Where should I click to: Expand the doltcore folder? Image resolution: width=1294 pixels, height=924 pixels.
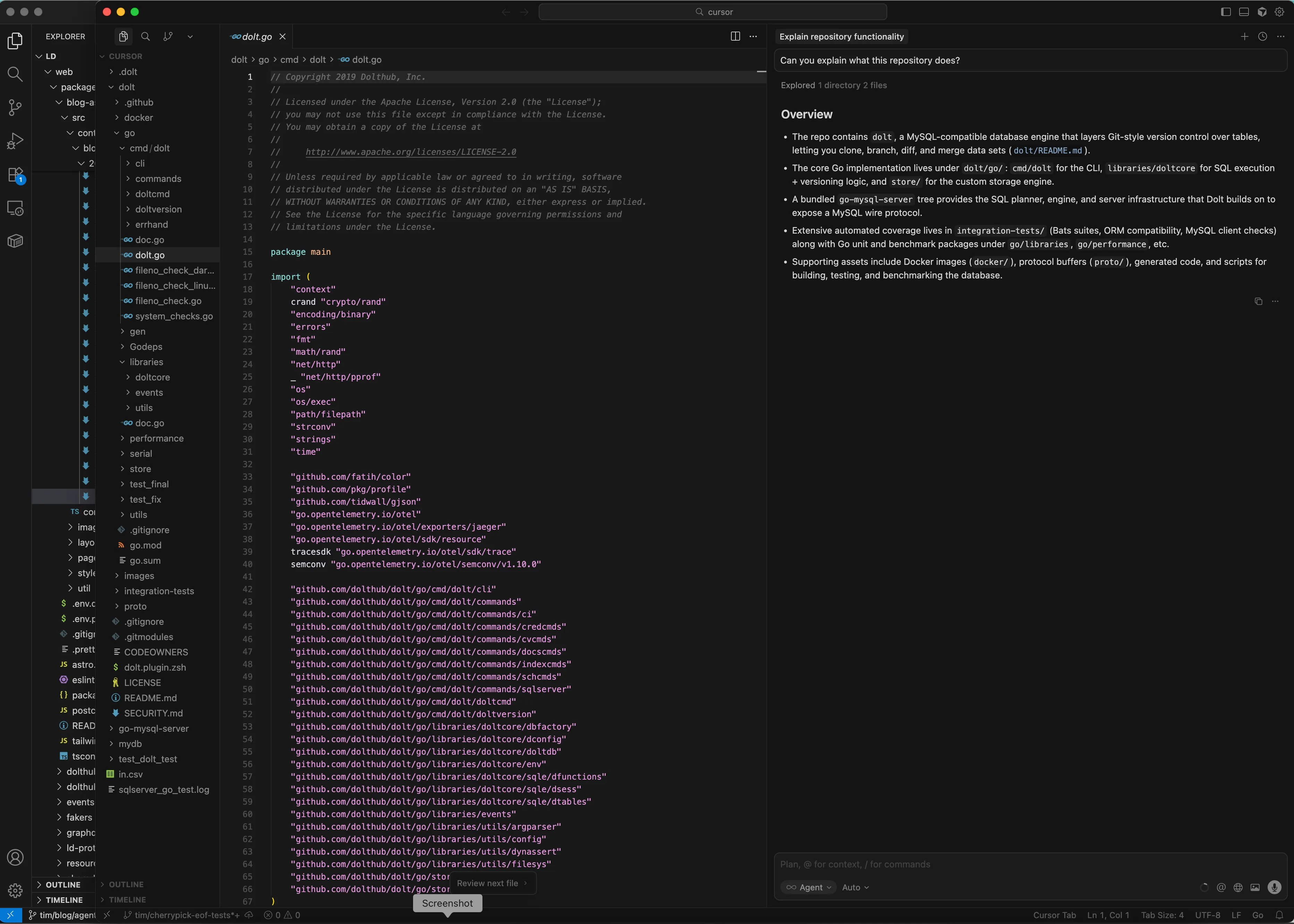click(152, 377)
